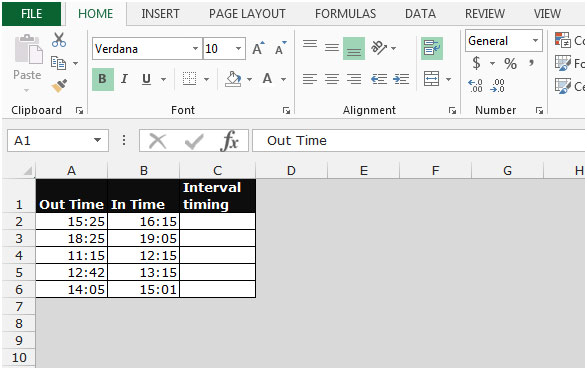The height and width of the screenshot is (370, 587).
Task: Open the FILE tab
Action: [31, 14]
